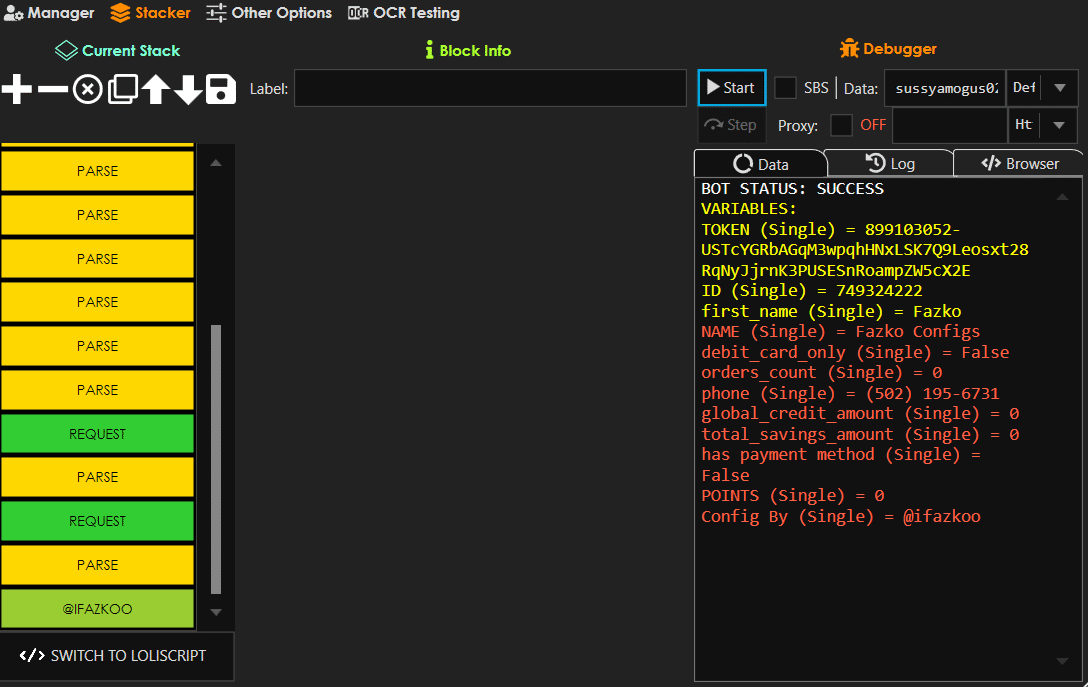The width and height of the screenshot is (1088, 687).
Task: Switch to the Browser tab
Action: [1018, 162]
